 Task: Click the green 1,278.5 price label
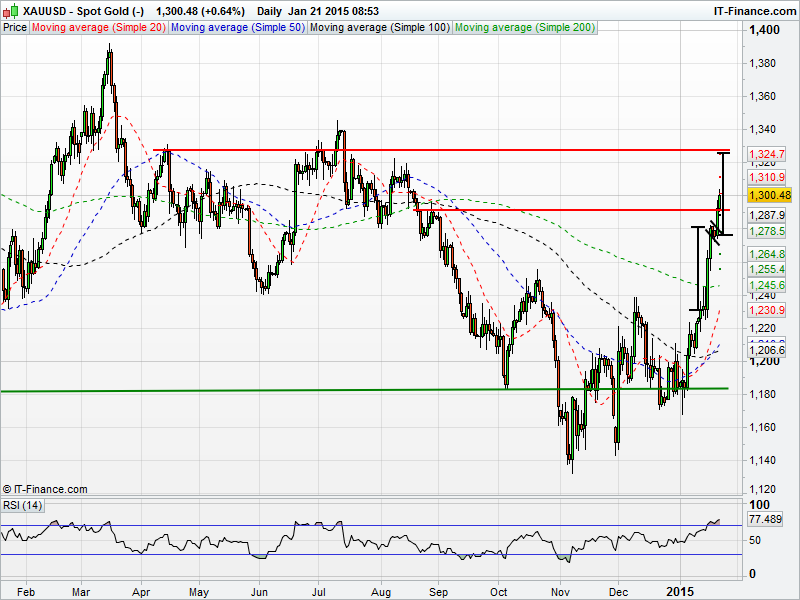pyautogui.click(x=768, y=231)
